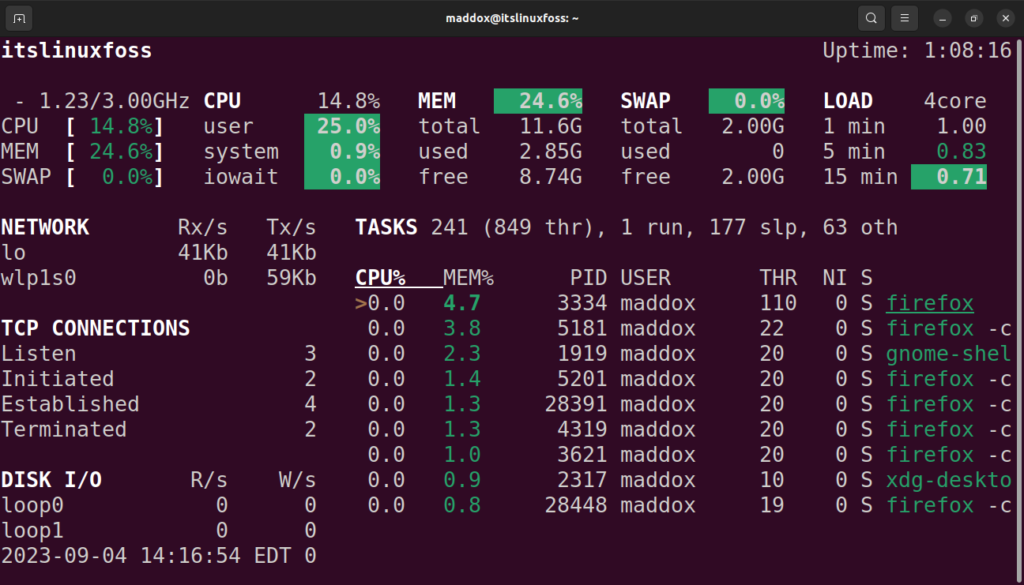The height and width of the screenshot is (585, 1024).
Task: Click the green MEM 24.6% gauge
Action: point(540,100)
